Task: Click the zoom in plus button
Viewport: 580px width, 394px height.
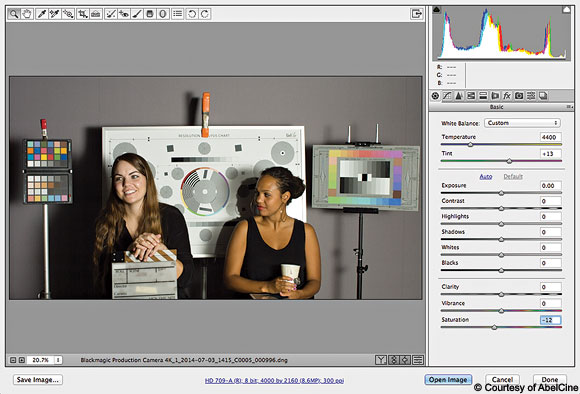Action: tap(22, 360)
